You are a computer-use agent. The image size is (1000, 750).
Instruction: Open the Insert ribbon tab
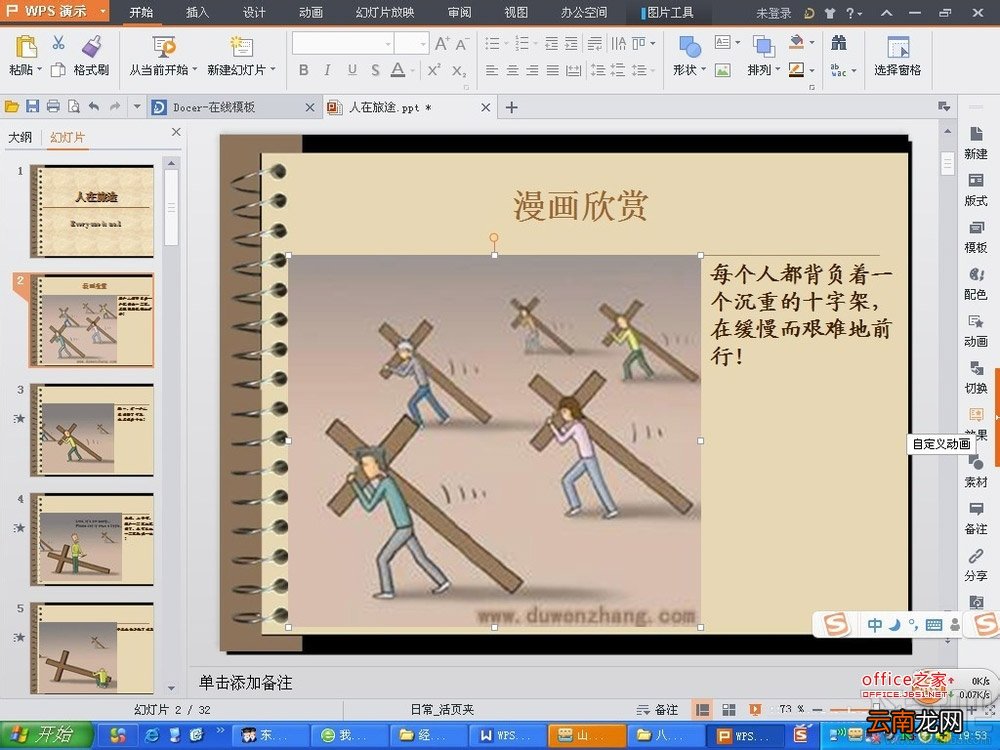point(197,12)
